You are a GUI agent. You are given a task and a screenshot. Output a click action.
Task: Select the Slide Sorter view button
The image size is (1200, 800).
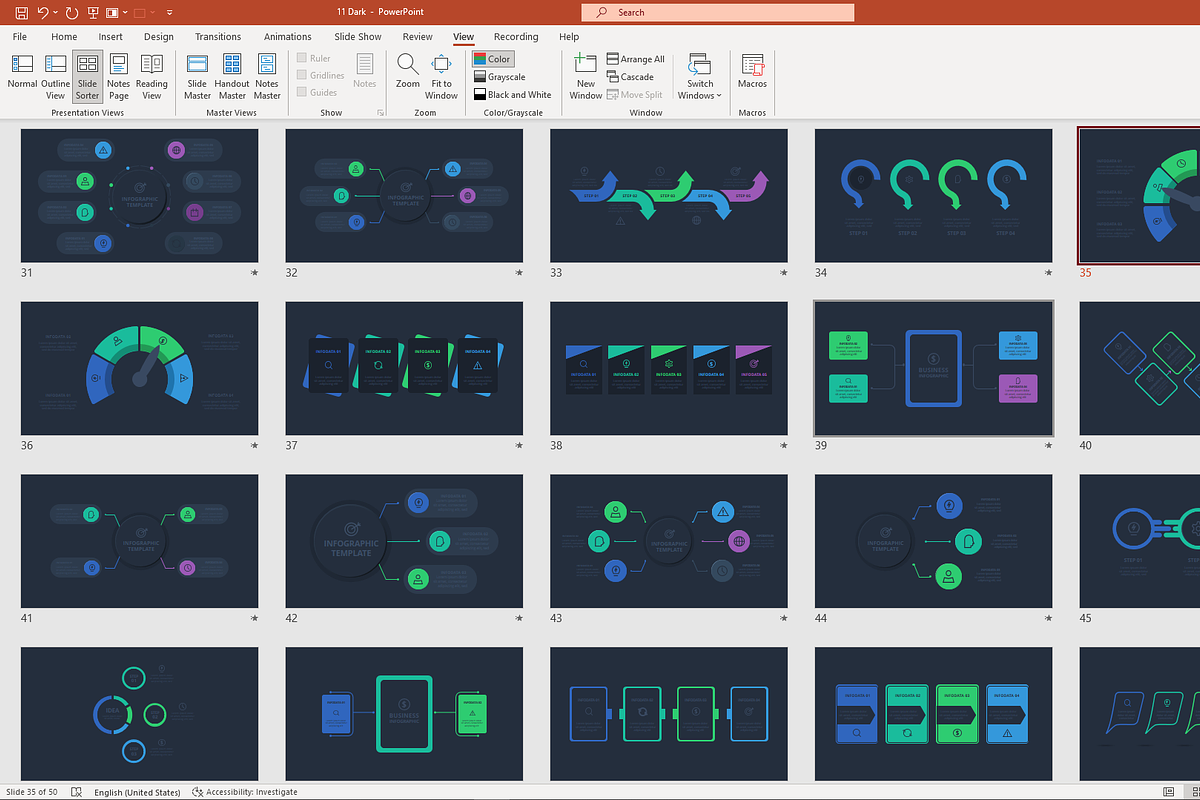click(x=87, y=76)
